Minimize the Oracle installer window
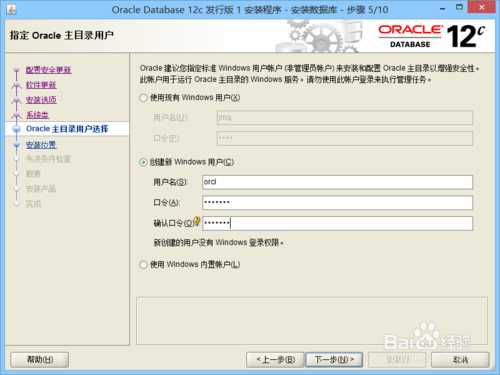 click(x=442, y=8)
